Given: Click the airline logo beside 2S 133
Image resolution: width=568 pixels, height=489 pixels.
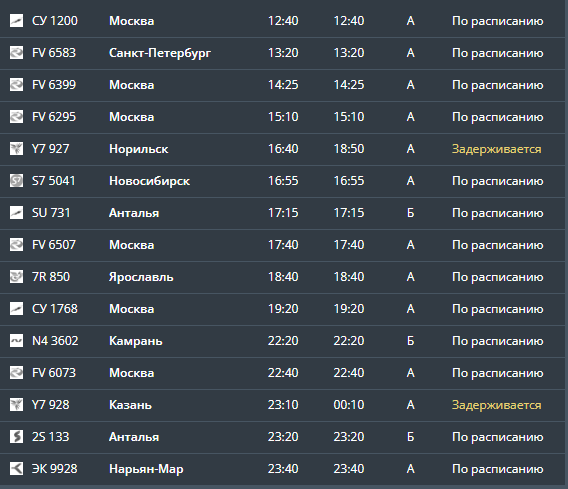Looking at the screenshot, I should tap(16, 437).
